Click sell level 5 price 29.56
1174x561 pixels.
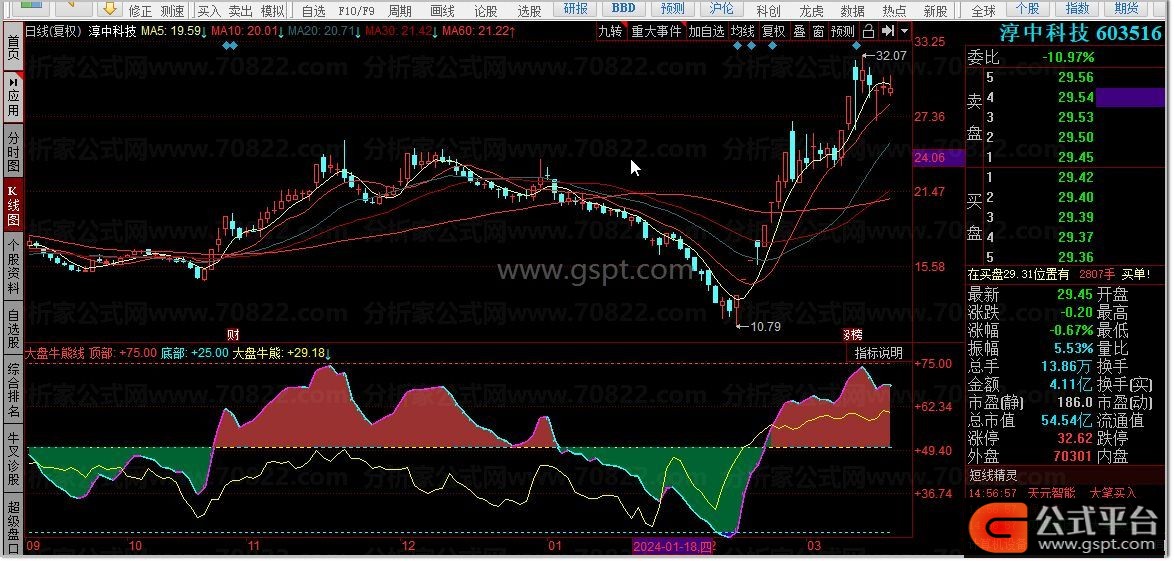[x=1075, y=77]
